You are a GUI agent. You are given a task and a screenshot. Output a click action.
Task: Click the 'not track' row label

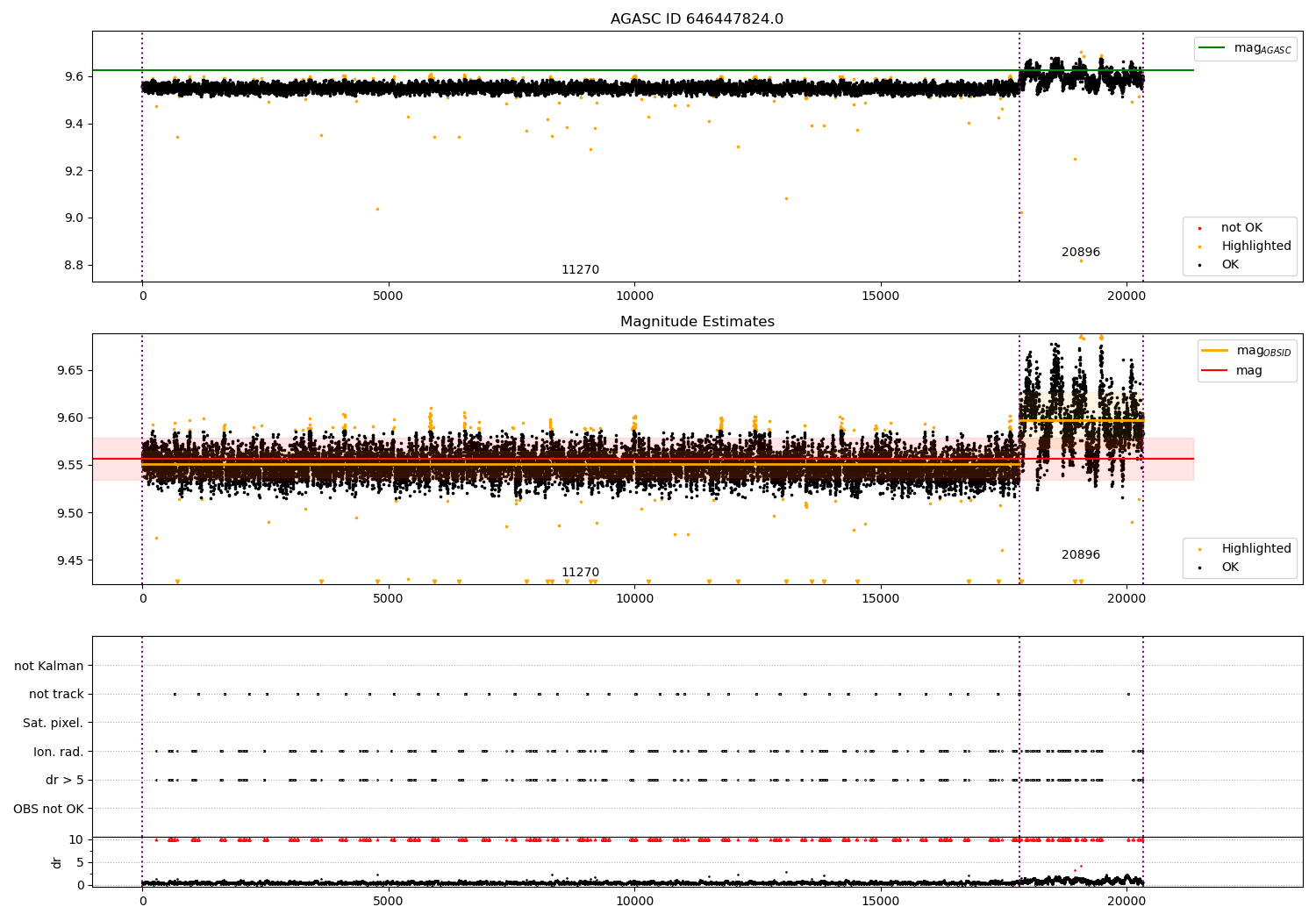pyautogui.click(x=56, y=695)
